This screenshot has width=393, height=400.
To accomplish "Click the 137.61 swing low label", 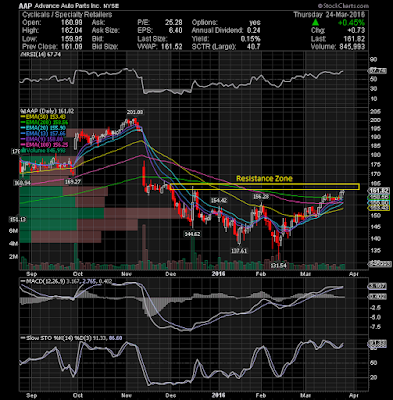I will [x=239, y=250].
